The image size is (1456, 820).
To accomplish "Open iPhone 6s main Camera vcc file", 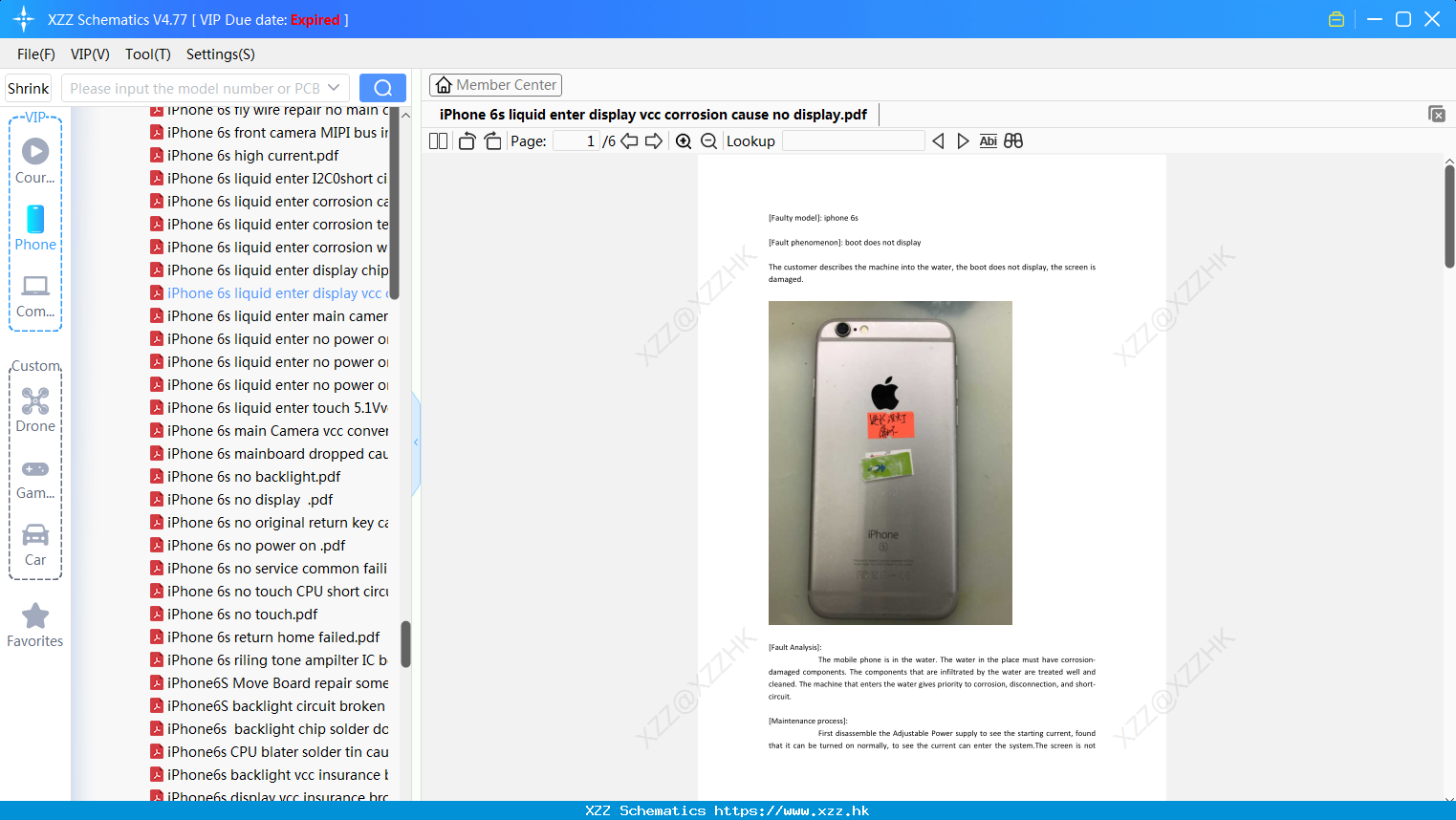I will [269, 431].
